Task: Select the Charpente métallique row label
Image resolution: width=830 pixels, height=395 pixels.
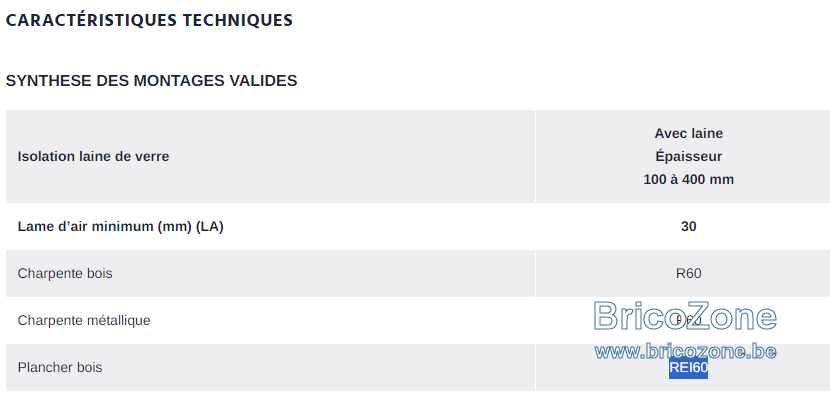Action: 84,320
